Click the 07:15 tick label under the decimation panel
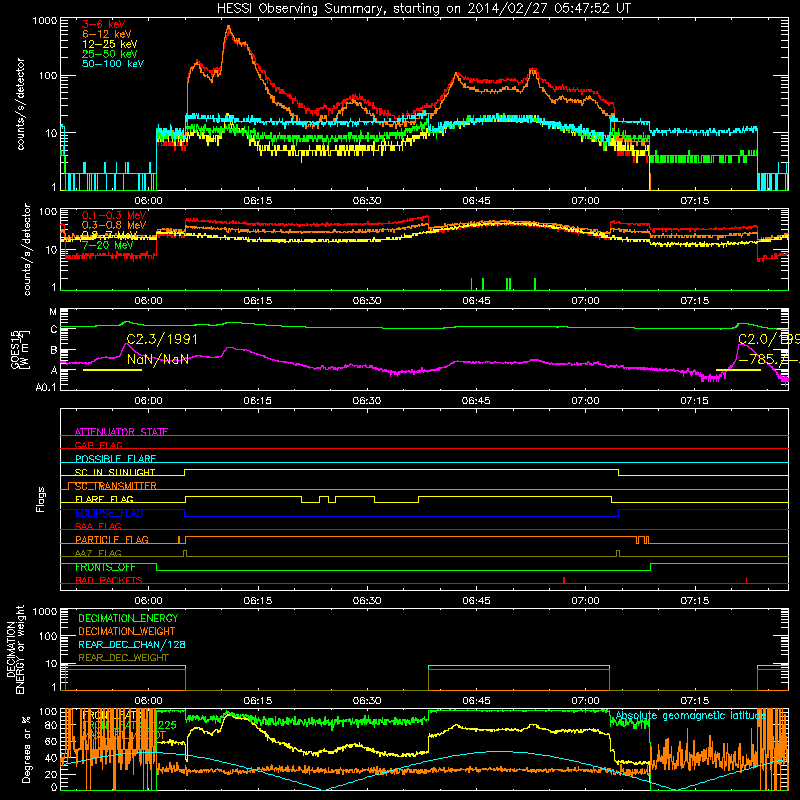 (694, 701)
